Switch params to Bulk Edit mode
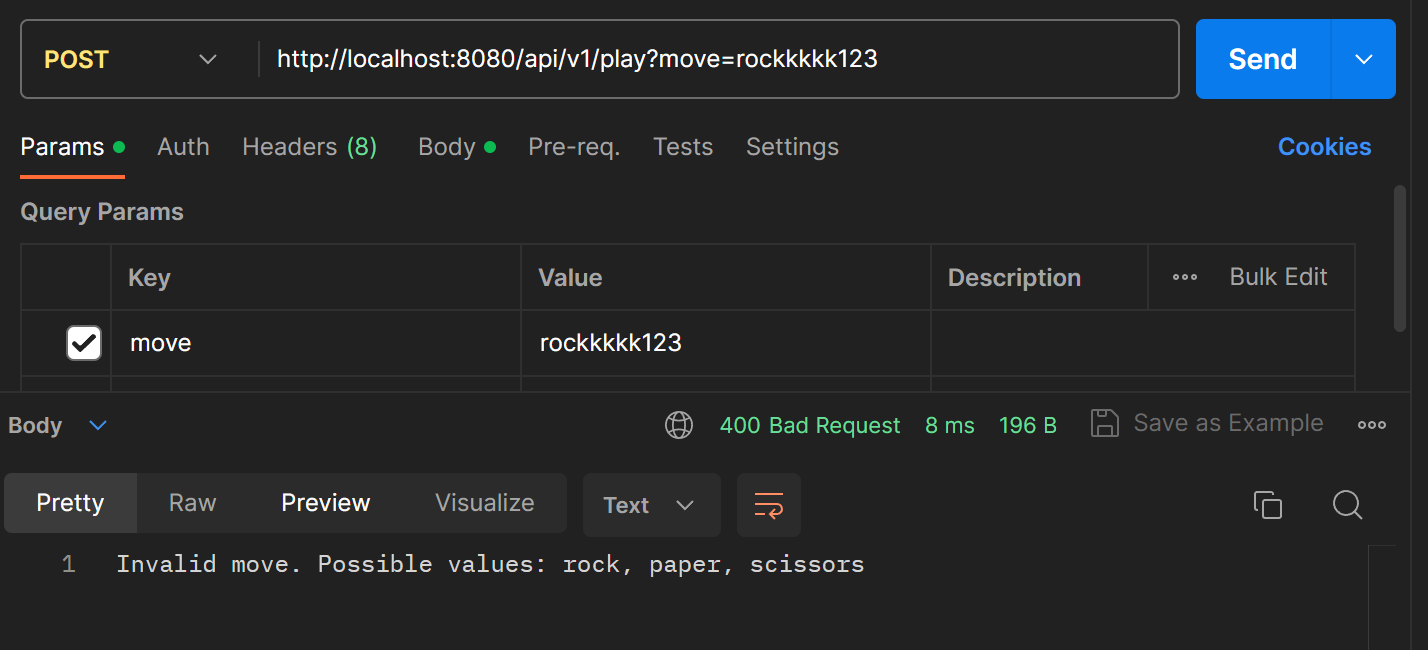1428x650 pixels. (x=1278, y=277)
